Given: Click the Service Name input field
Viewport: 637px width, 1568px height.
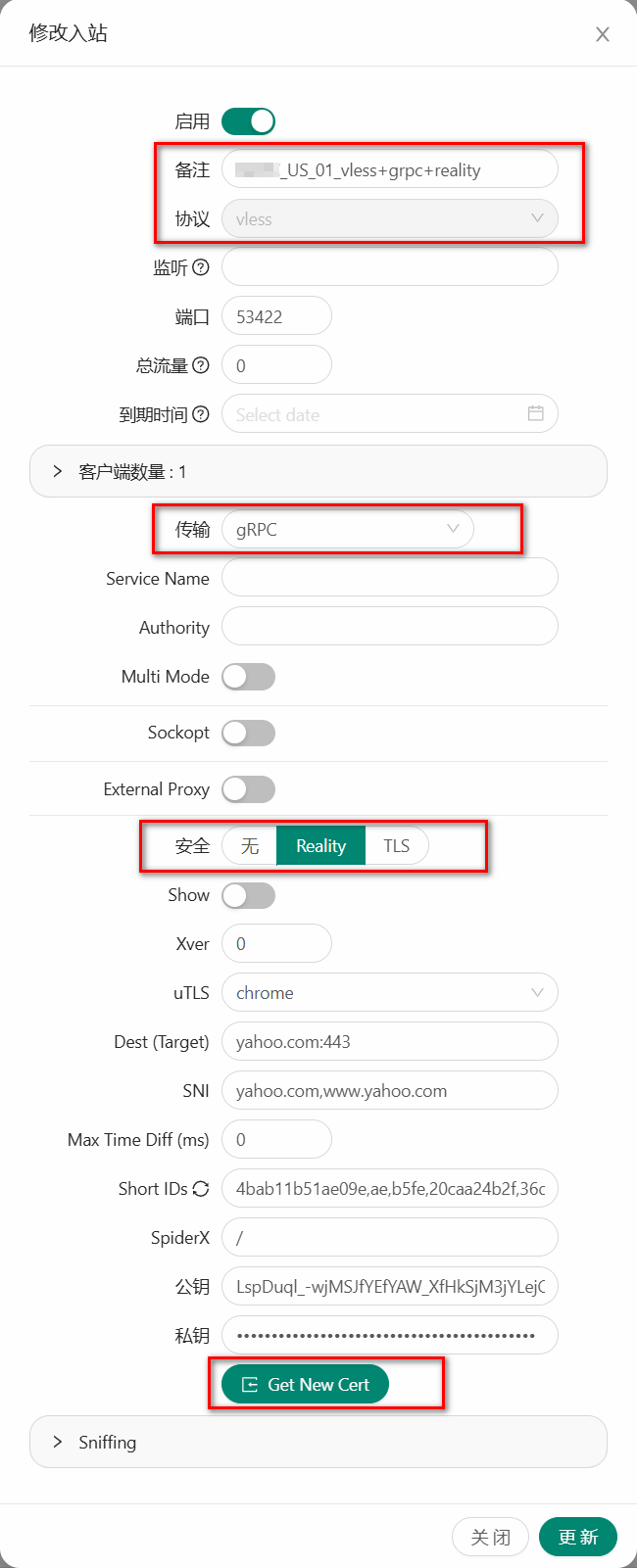Looking at the screenshot, I should (x=389, y=578).
